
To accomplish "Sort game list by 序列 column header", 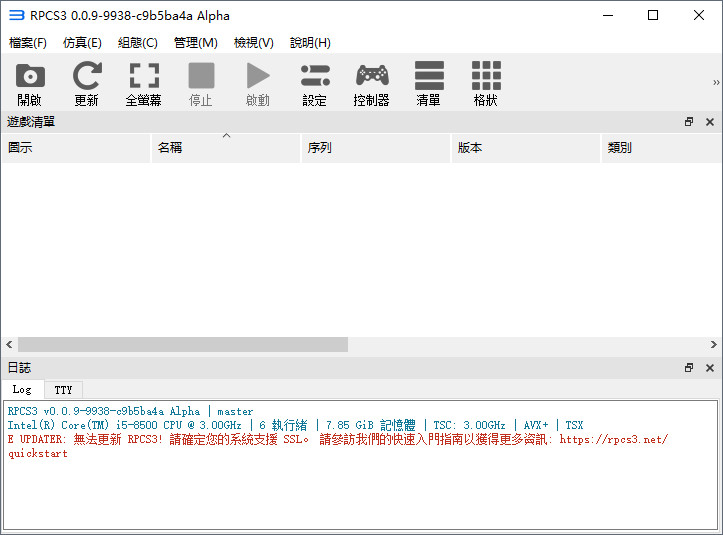I will pyautogui.click(x=375, y=148).
